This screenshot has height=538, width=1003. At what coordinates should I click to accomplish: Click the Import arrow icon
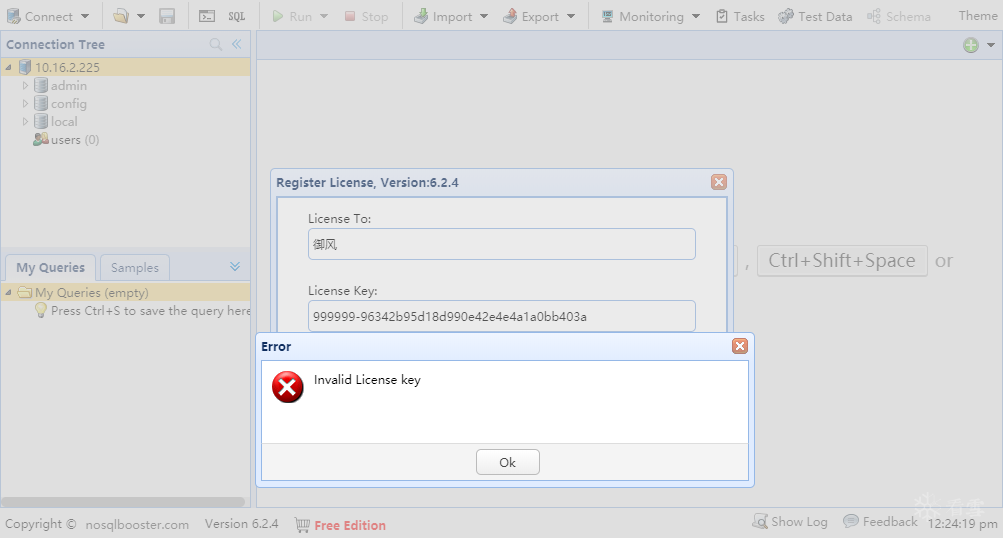[420, 16]
